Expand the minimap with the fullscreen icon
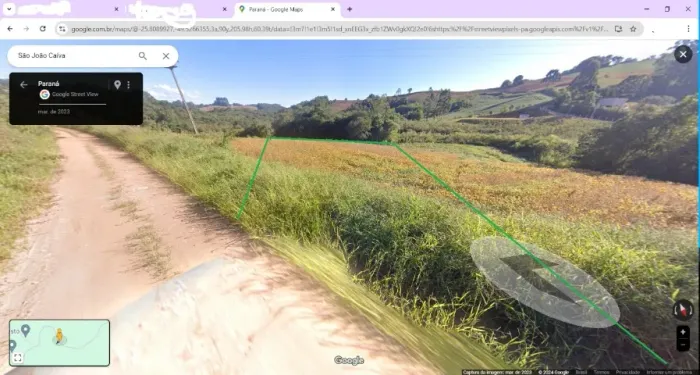The width and height of the screenshot is (700, 375). 17,358
